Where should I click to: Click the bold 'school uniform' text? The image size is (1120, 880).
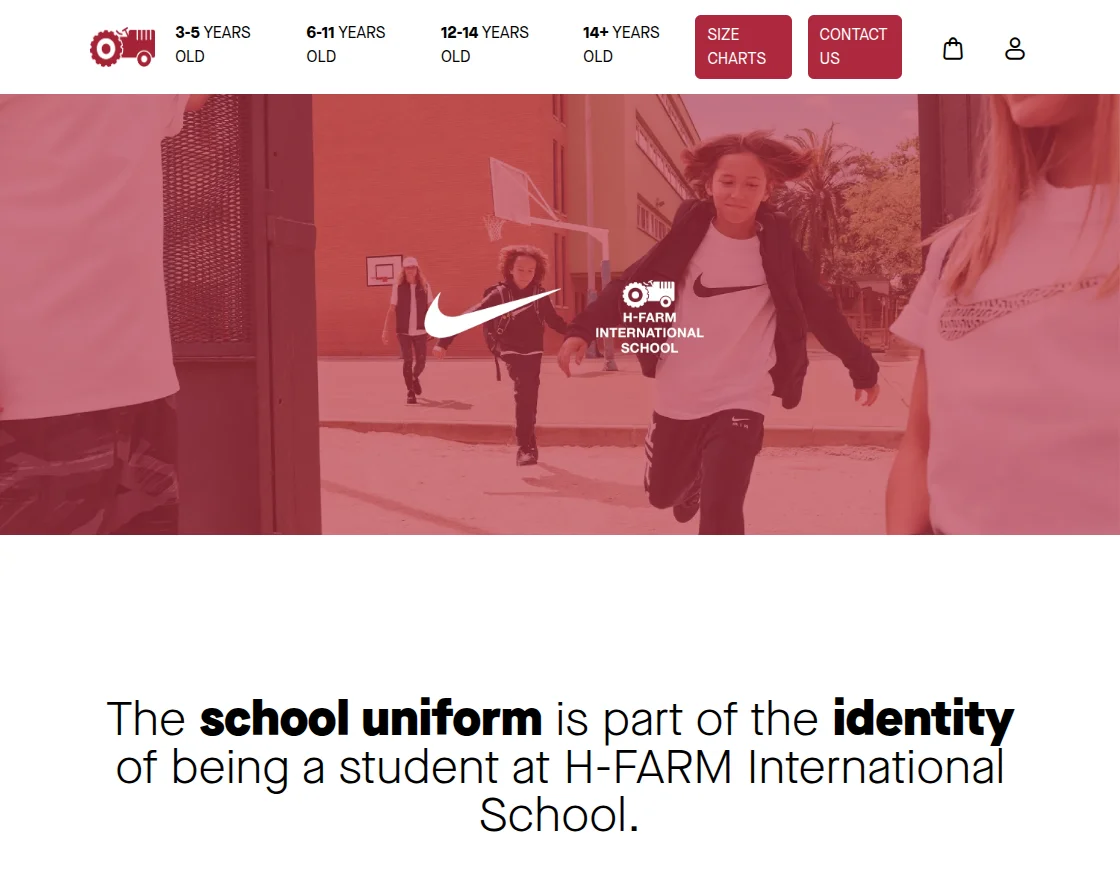[x=371, y=718]
